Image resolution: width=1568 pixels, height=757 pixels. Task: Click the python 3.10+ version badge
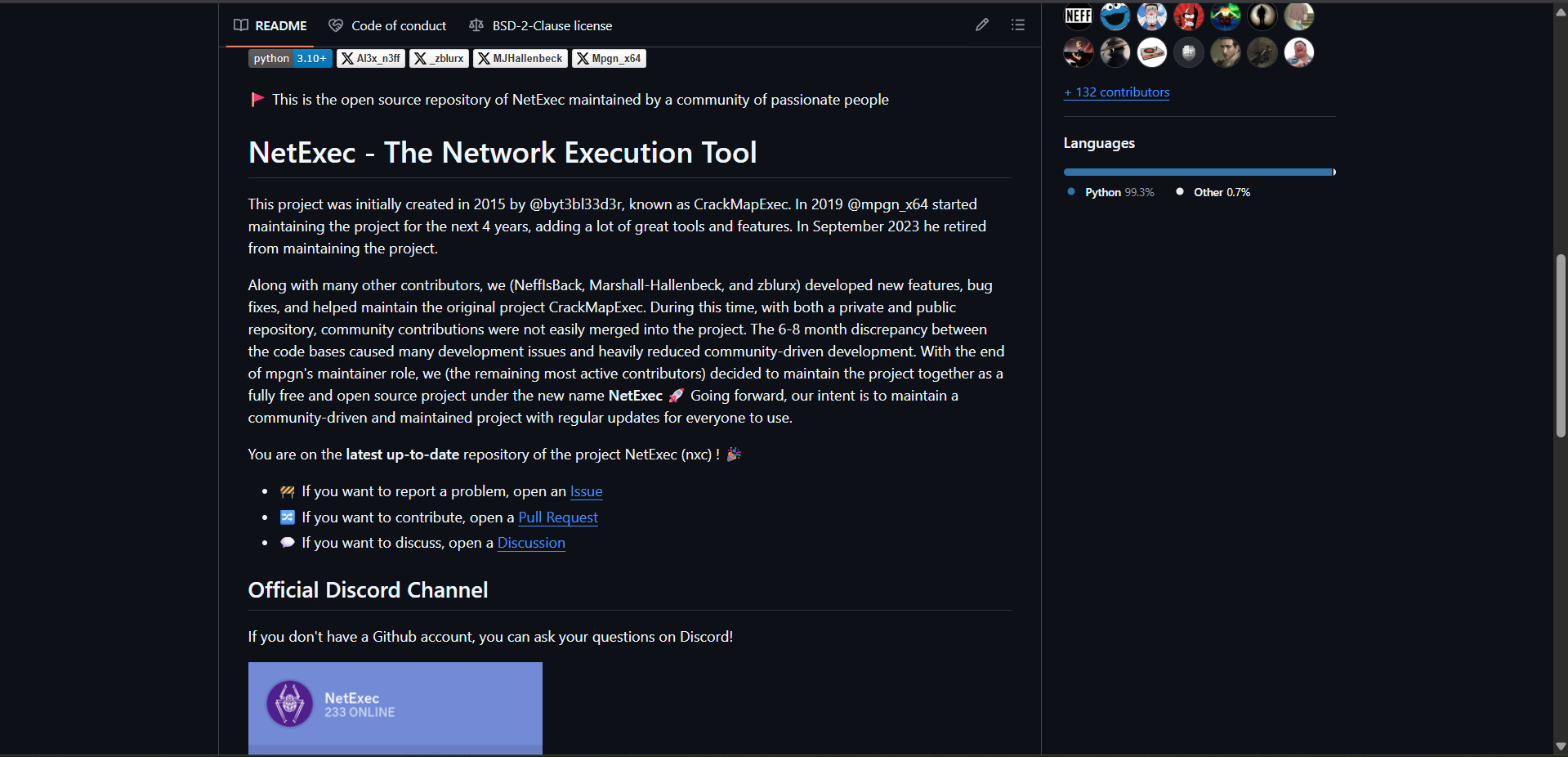[289, 58]
